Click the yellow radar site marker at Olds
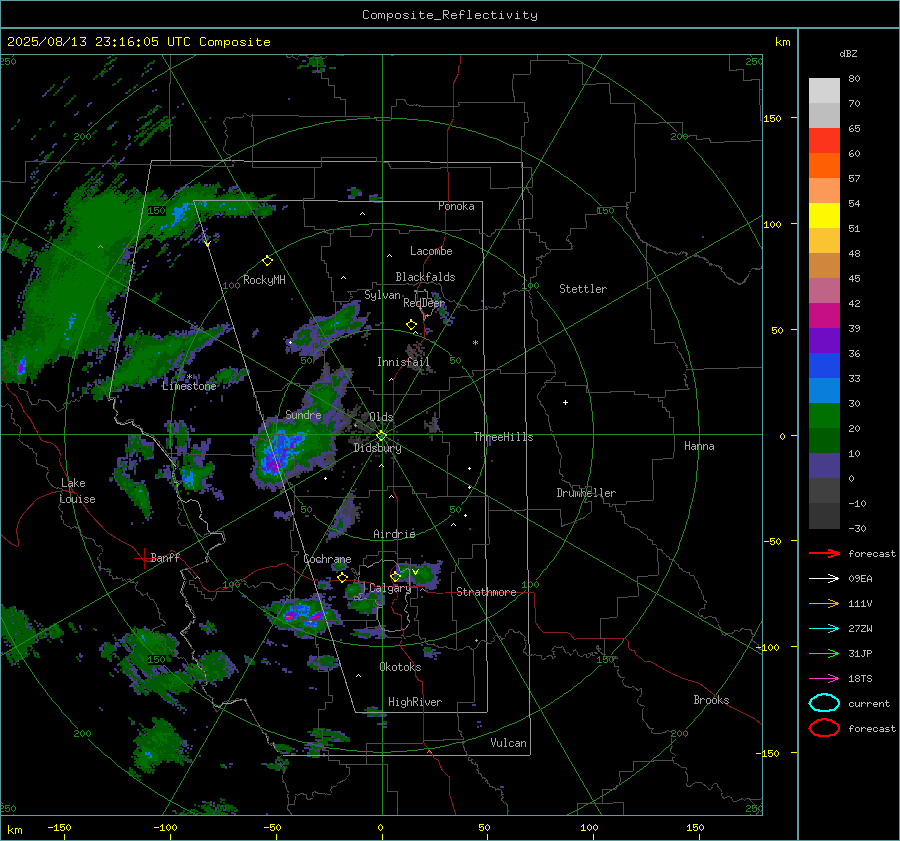900x841 pixels. pyautogui.click(x=381, y=436)
